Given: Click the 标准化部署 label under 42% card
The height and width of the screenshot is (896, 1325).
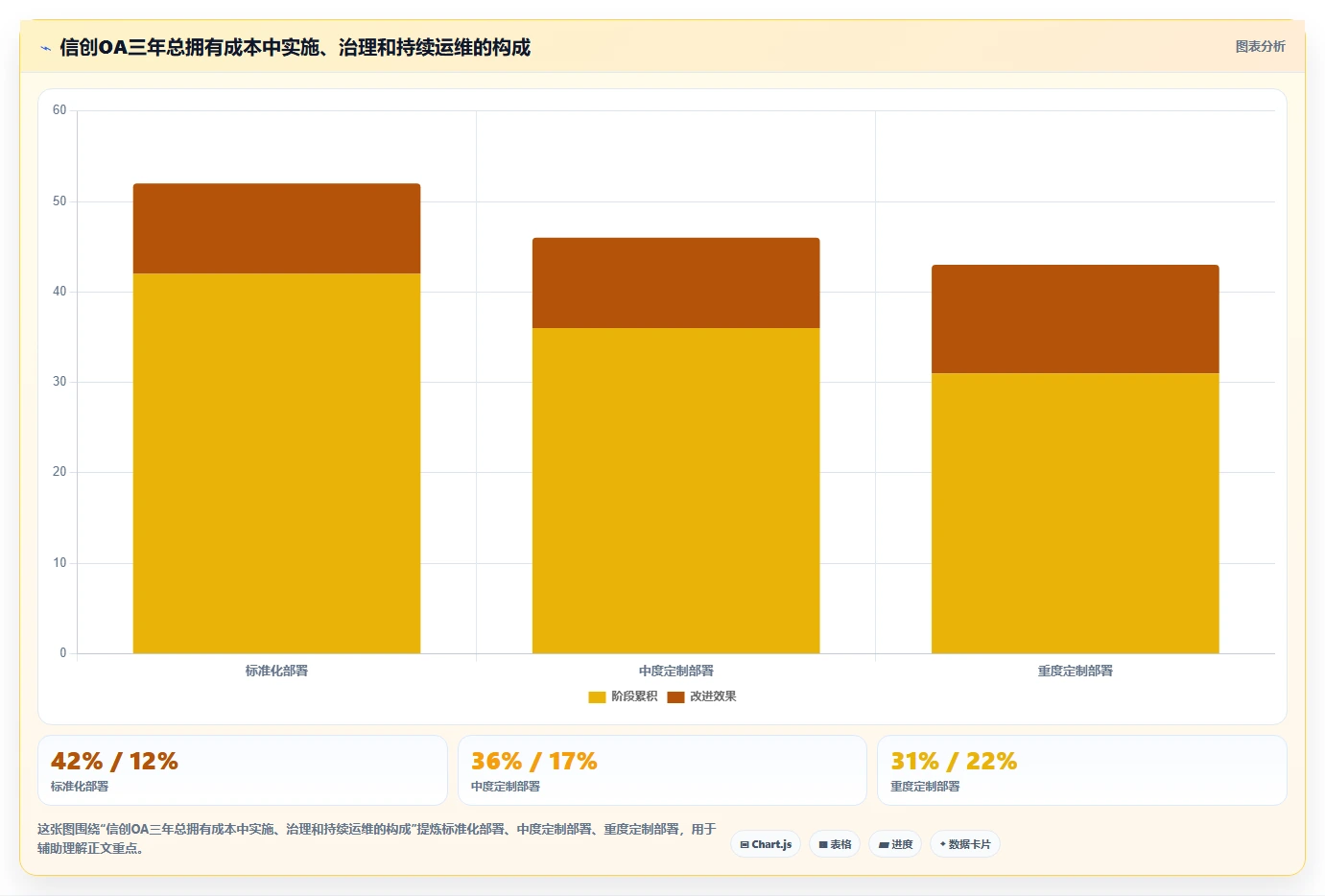Looking at the screenshot, I should click(x=80, y=787).
